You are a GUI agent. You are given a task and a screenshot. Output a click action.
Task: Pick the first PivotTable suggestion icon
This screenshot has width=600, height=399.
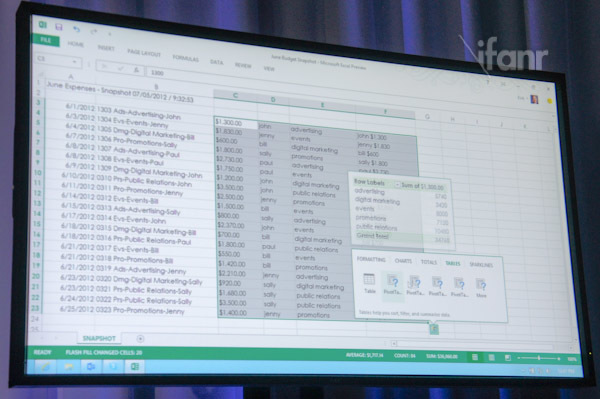[x=393, y=284]
